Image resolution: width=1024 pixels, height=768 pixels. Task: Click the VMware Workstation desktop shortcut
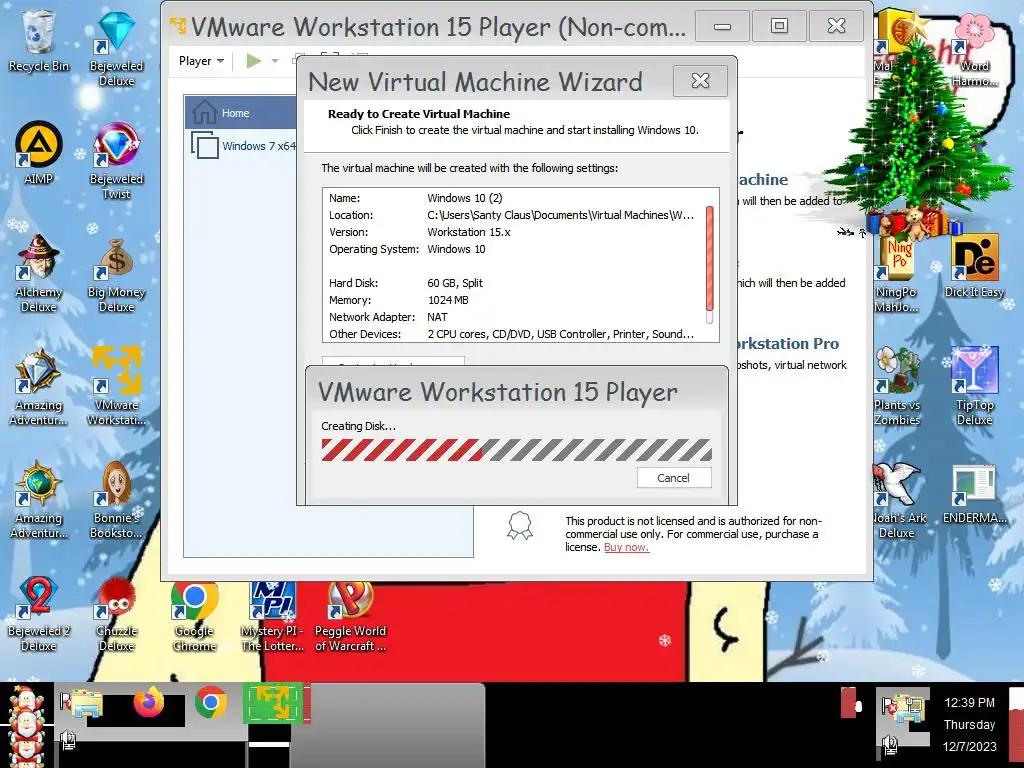(x=116, y=387)
